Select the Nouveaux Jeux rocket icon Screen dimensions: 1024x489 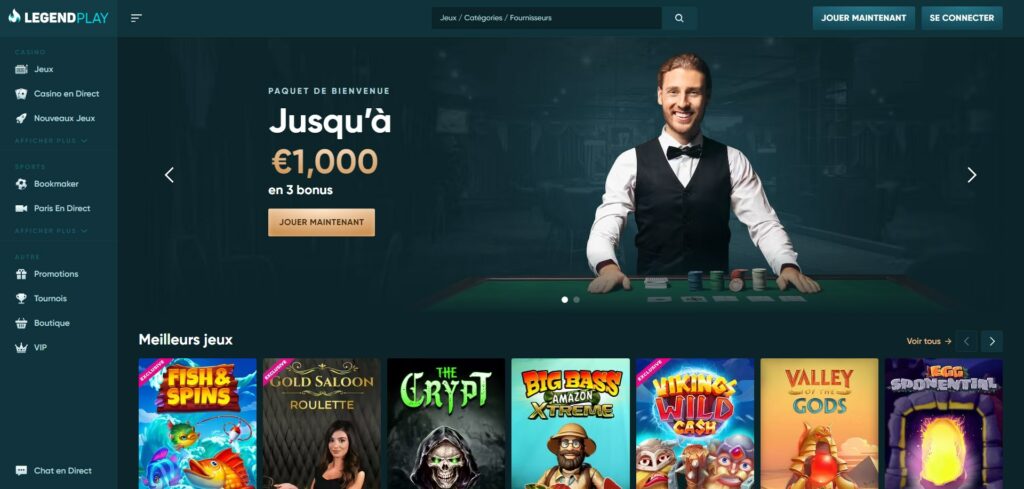tap(22, 119)
